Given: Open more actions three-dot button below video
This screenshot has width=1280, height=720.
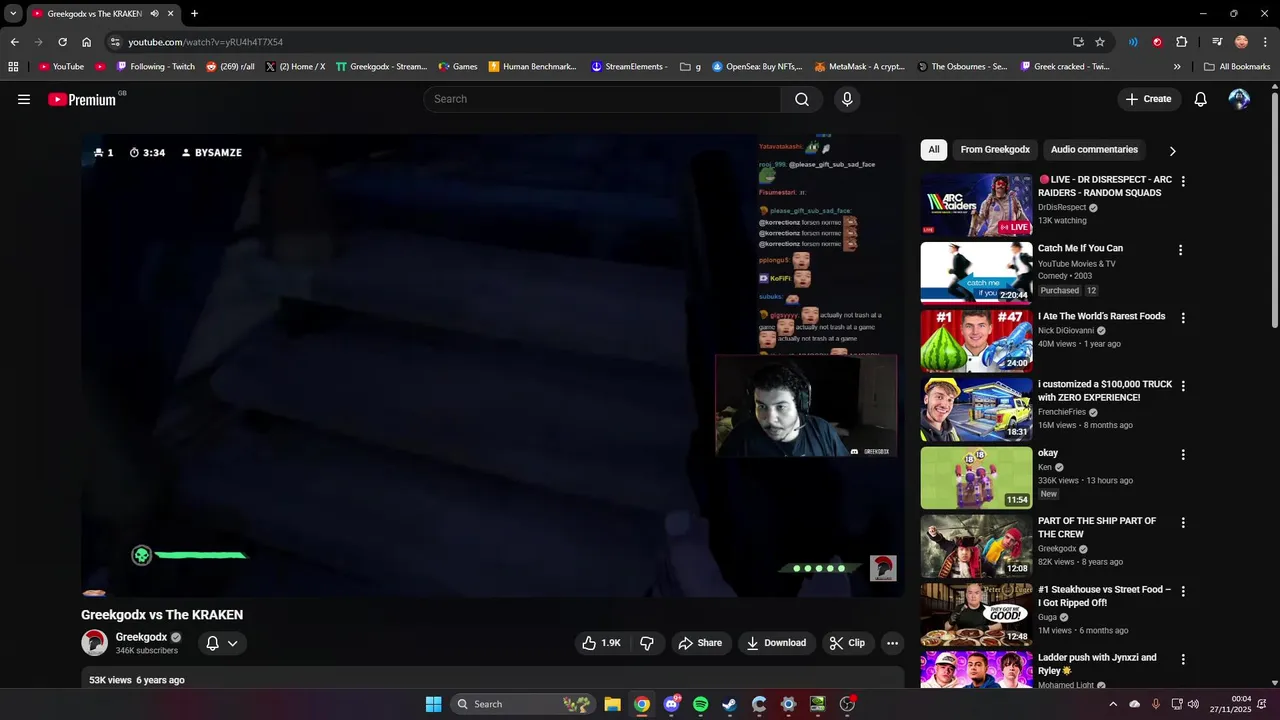Looking at the screenshot, I should pyautogui.click(x=893, y=643).
